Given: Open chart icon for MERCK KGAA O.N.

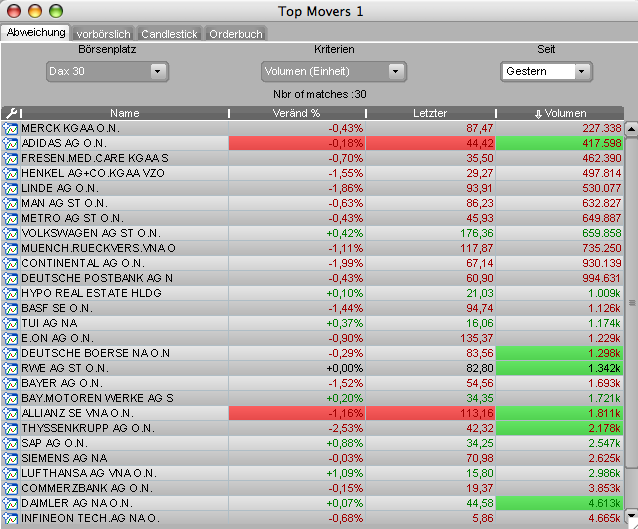Looking at the screenshot, I should (x=11, y=129).
